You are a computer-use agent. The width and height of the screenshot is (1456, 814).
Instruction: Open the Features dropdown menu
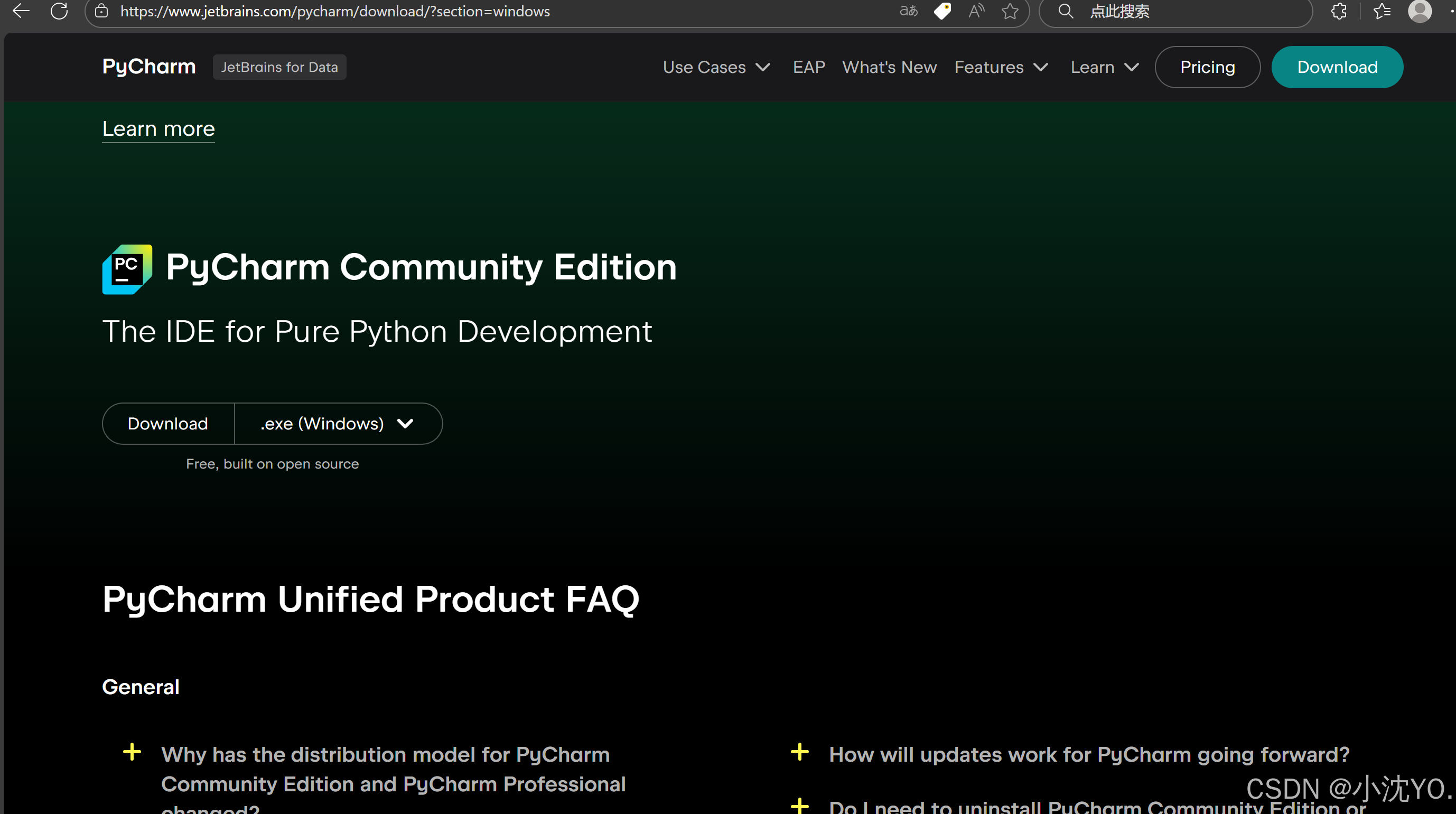point(1002,67)
